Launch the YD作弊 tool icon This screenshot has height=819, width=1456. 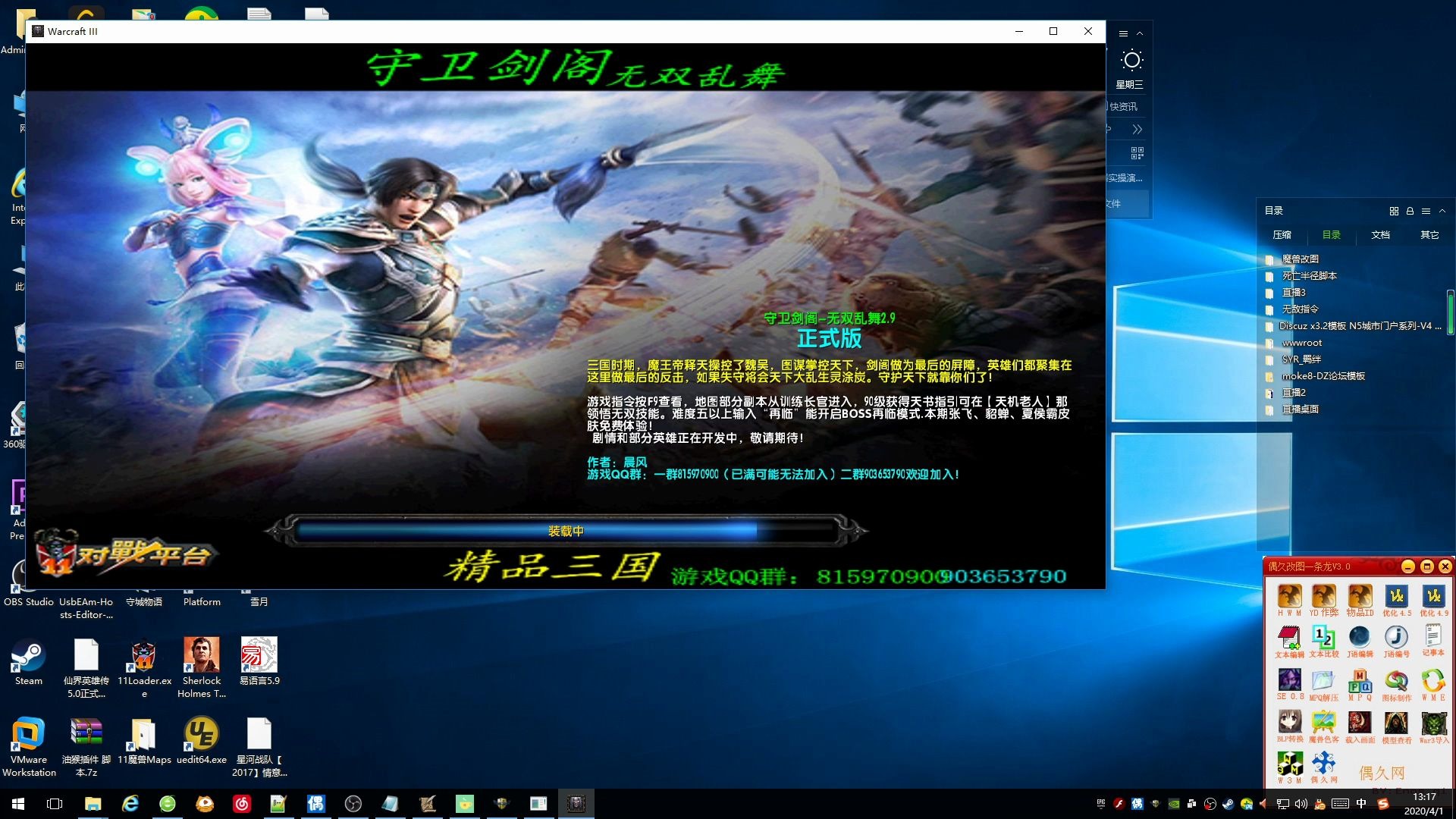pyautogui.click(x=1324, y=600)
